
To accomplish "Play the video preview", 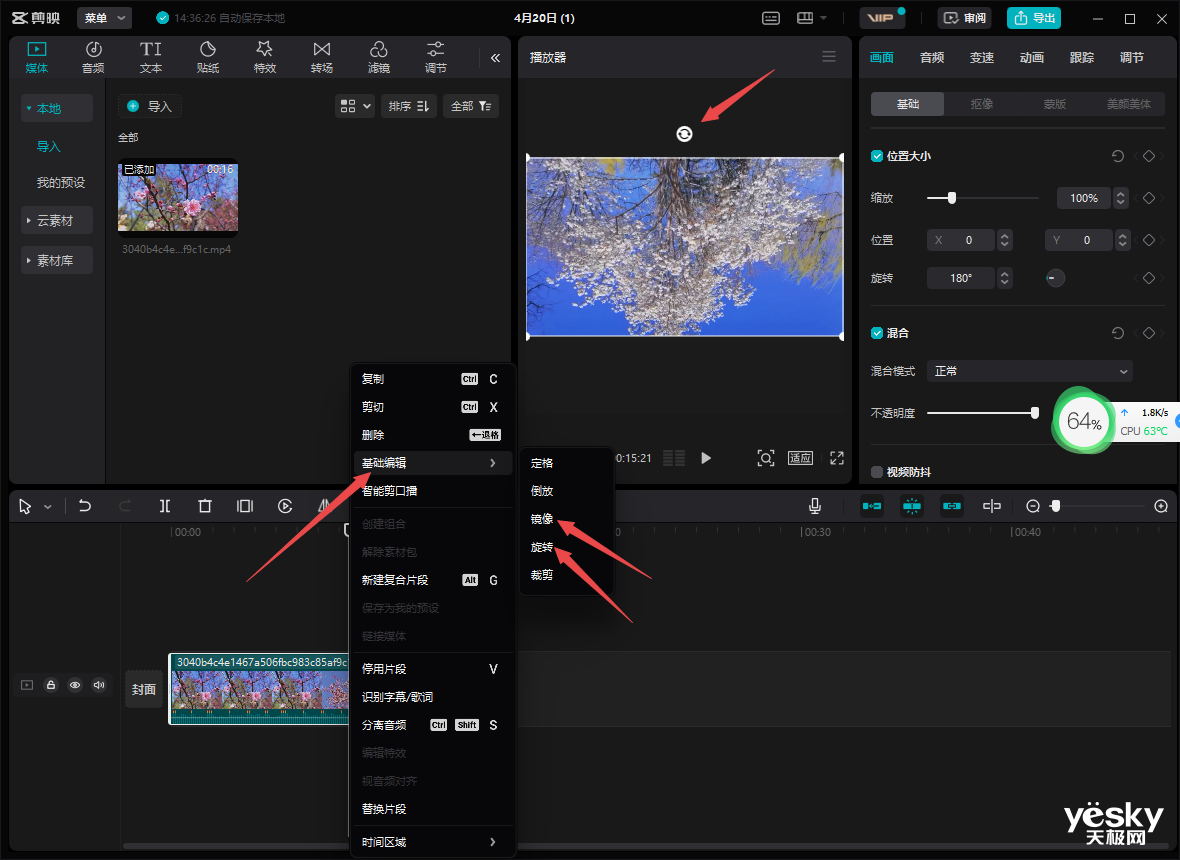I will 706,457.
